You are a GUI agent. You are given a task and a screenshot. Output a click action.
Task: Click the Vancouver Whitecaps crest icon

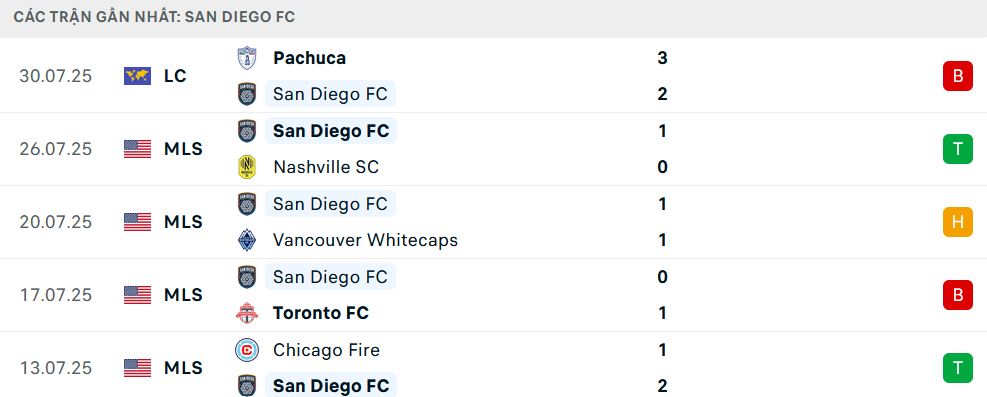click(x=247, y=240)
